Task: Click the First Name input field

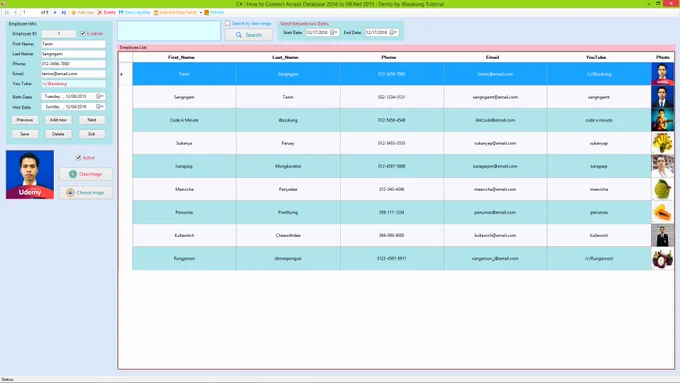Action: pyautogui.click(x=73, y=44)
